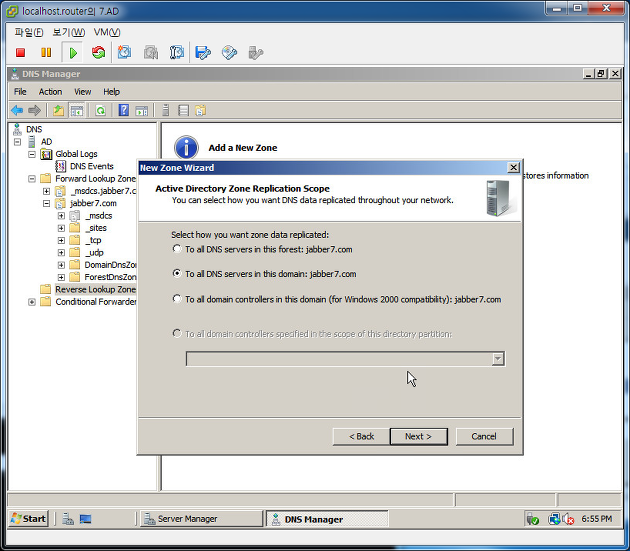Expand the ForestDnsZones folder

pos(61,277)
